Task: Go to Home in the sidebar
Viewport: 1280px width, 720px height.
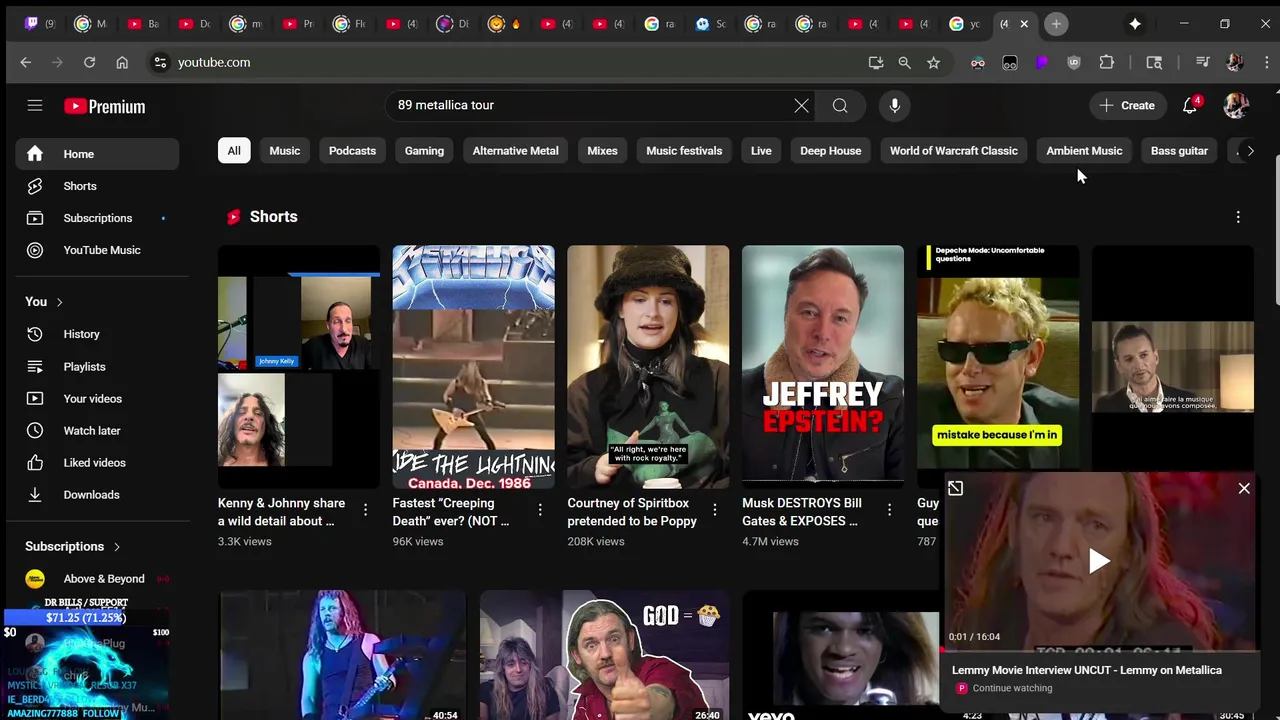Action: (97, 154)
